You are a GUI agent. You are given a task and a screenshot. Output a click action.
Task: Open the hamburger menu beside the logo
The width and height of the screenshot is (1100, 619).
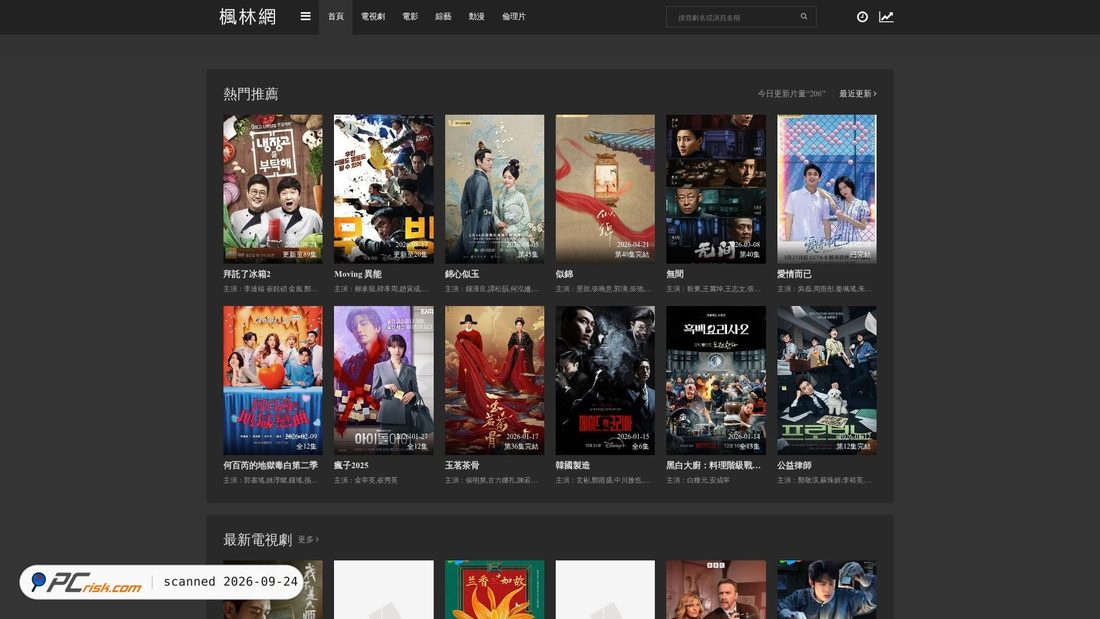point(305,16)
